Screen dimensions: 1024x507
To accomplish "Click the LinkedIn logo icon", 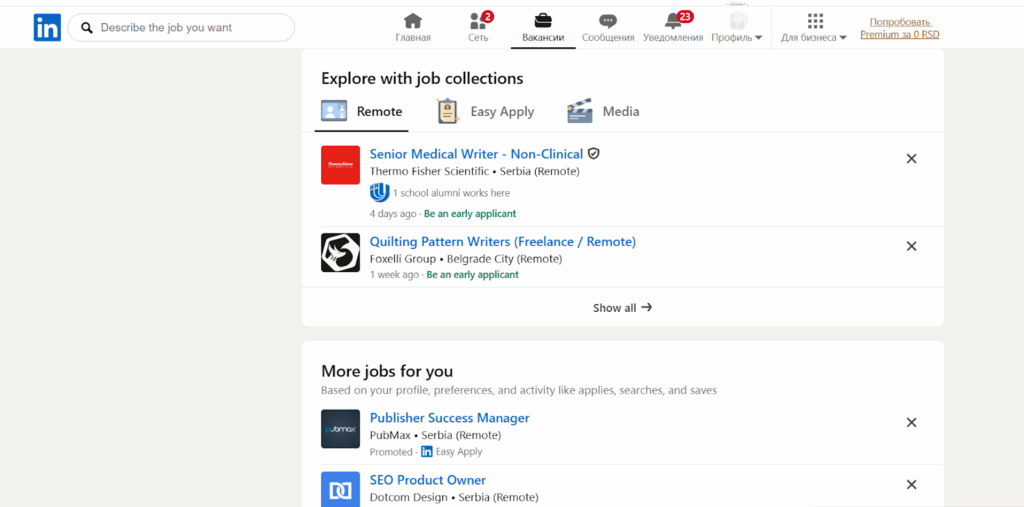I will [x=47, y=28].
